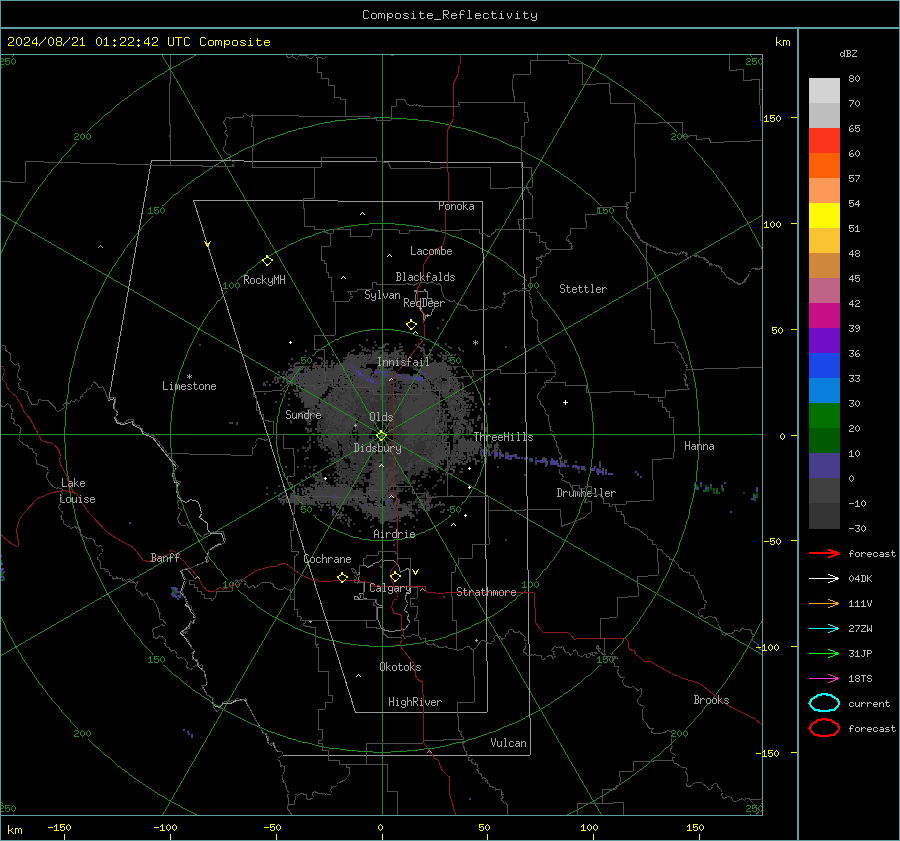Click the red forecast arrow in legend

pyautogui.click(x=824, y=553)
